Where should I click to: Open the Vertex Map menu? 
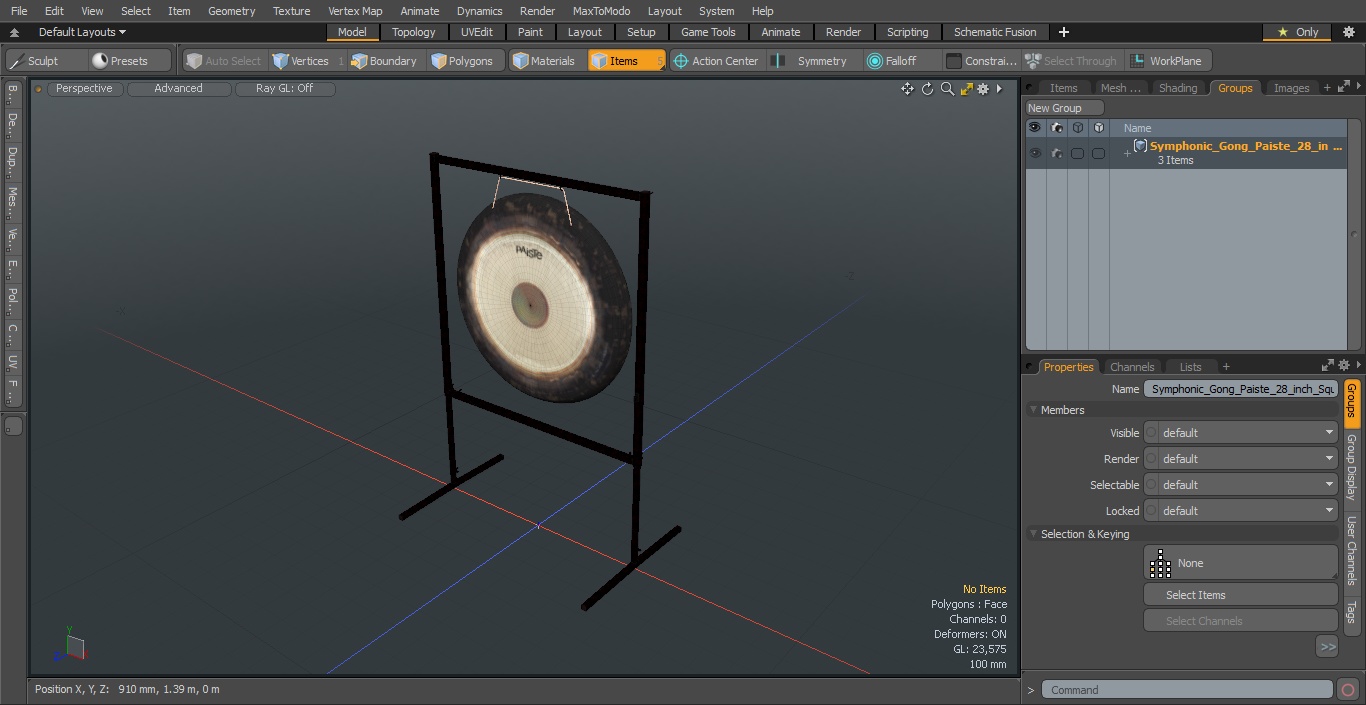pos(355,11)
